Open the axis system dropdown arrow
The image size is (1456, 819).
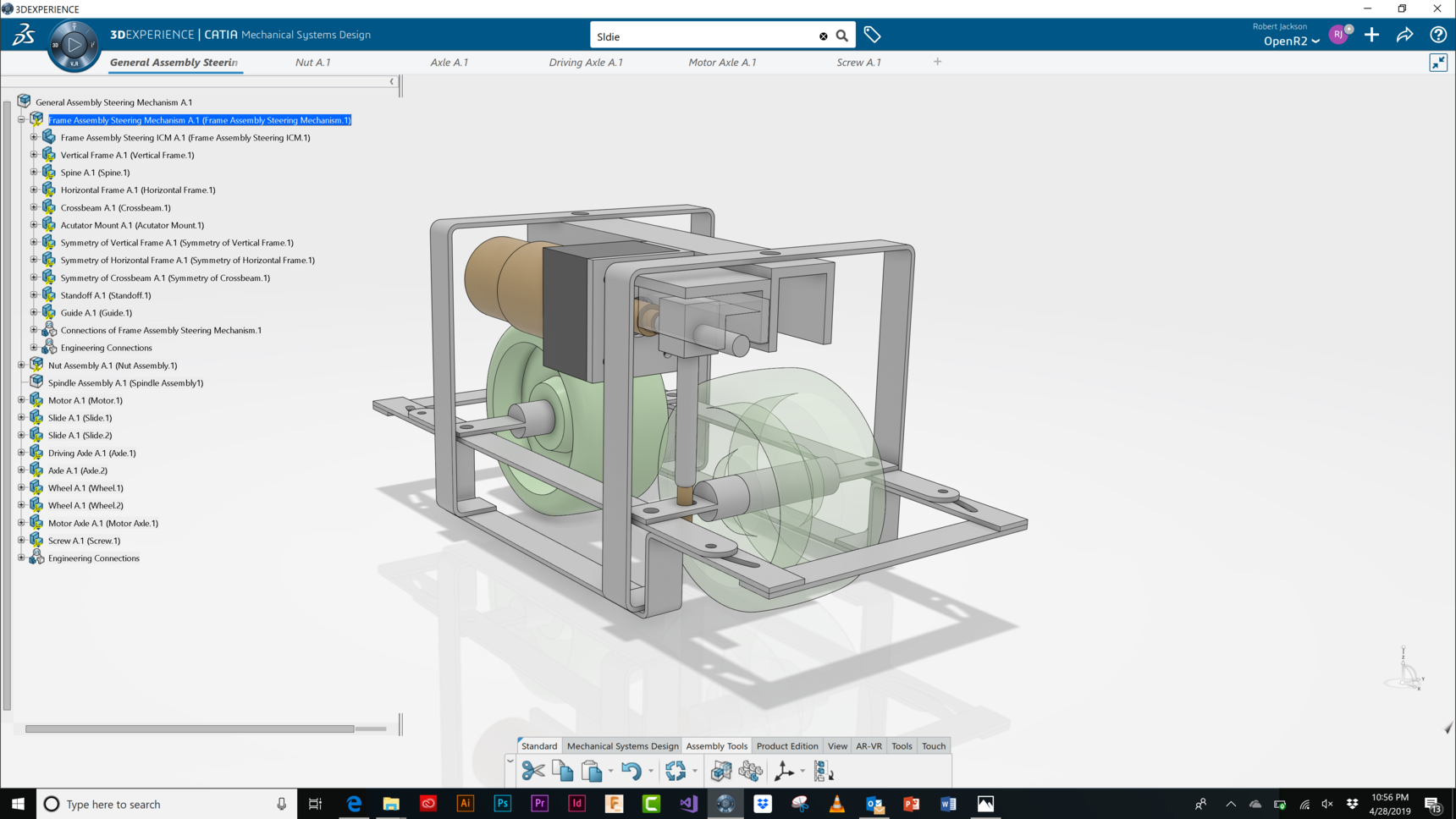pos(802,772)
